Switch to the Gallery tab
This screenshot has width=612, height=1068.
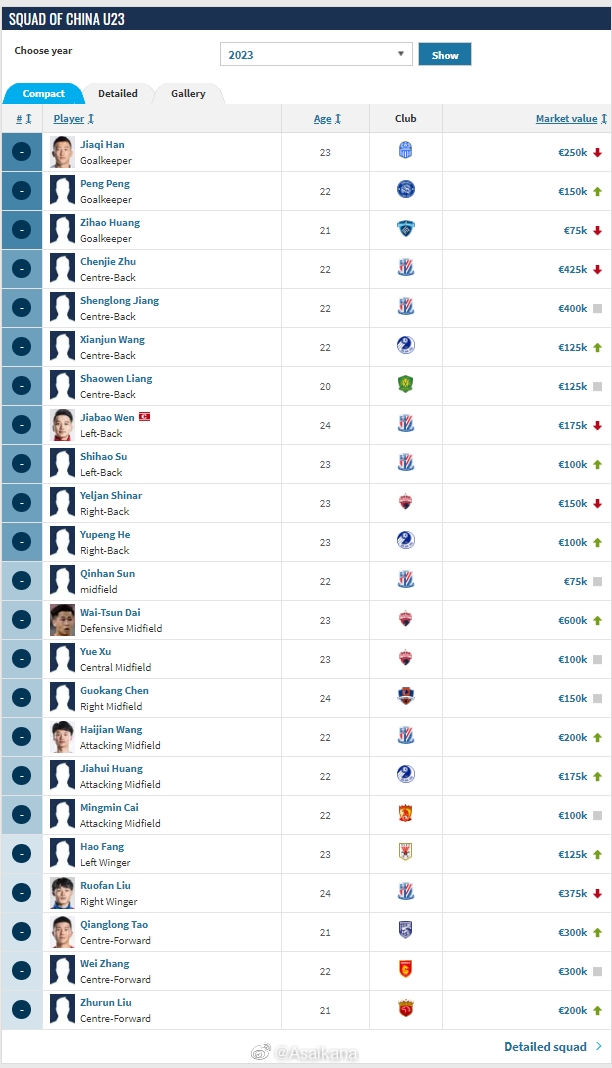coord(188,93)
